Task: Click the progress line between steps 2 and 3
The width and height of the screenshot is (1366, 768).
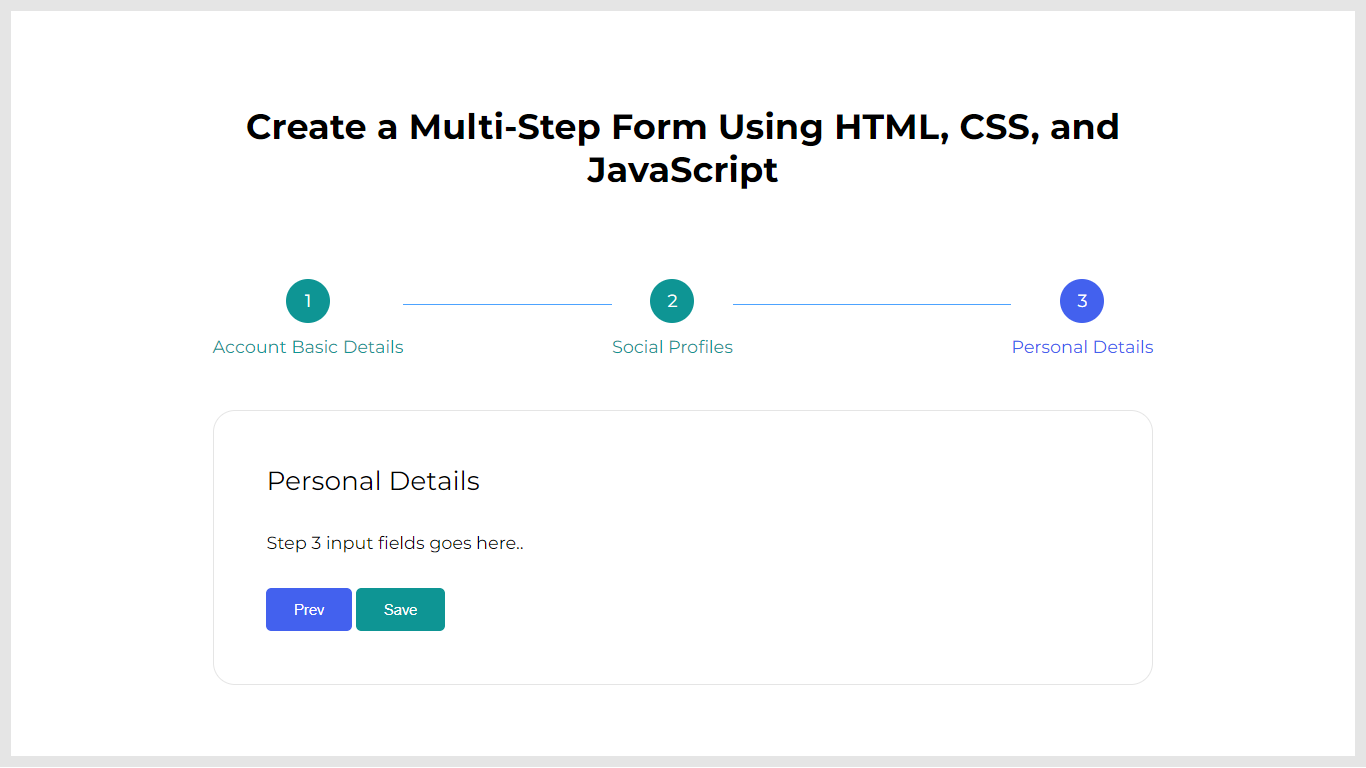Action: point(872,304)
